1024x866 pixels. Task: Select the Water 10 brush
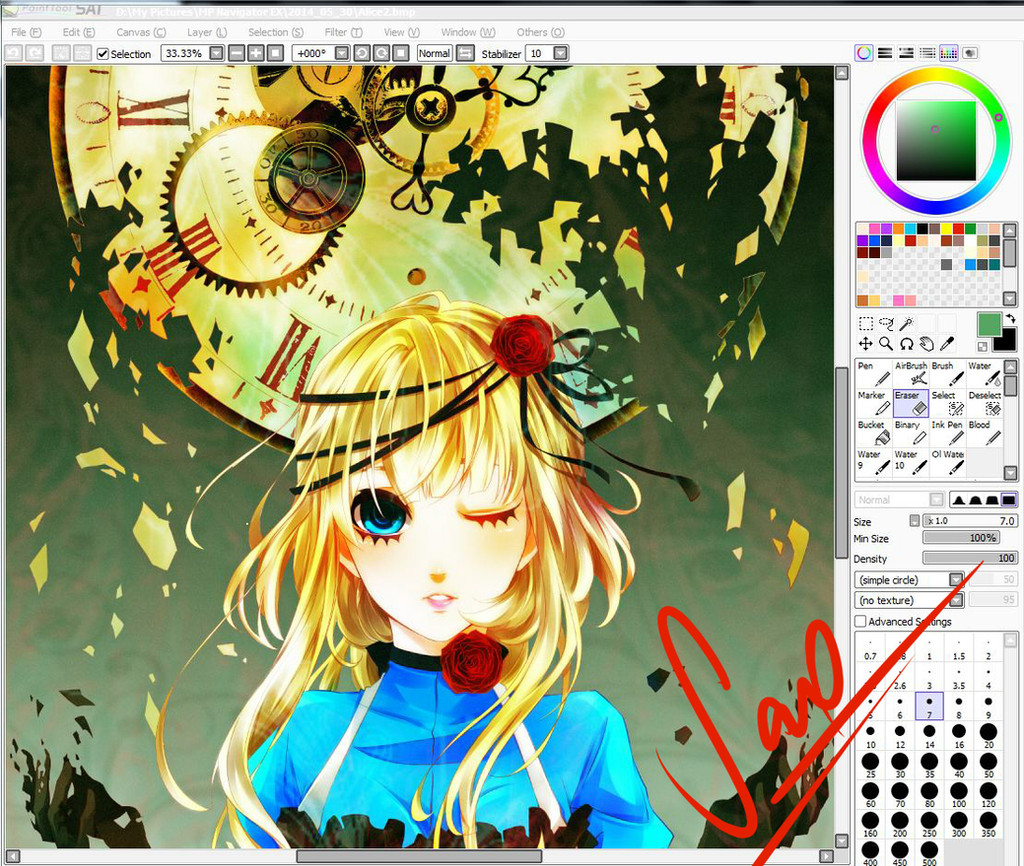point(910,462)
